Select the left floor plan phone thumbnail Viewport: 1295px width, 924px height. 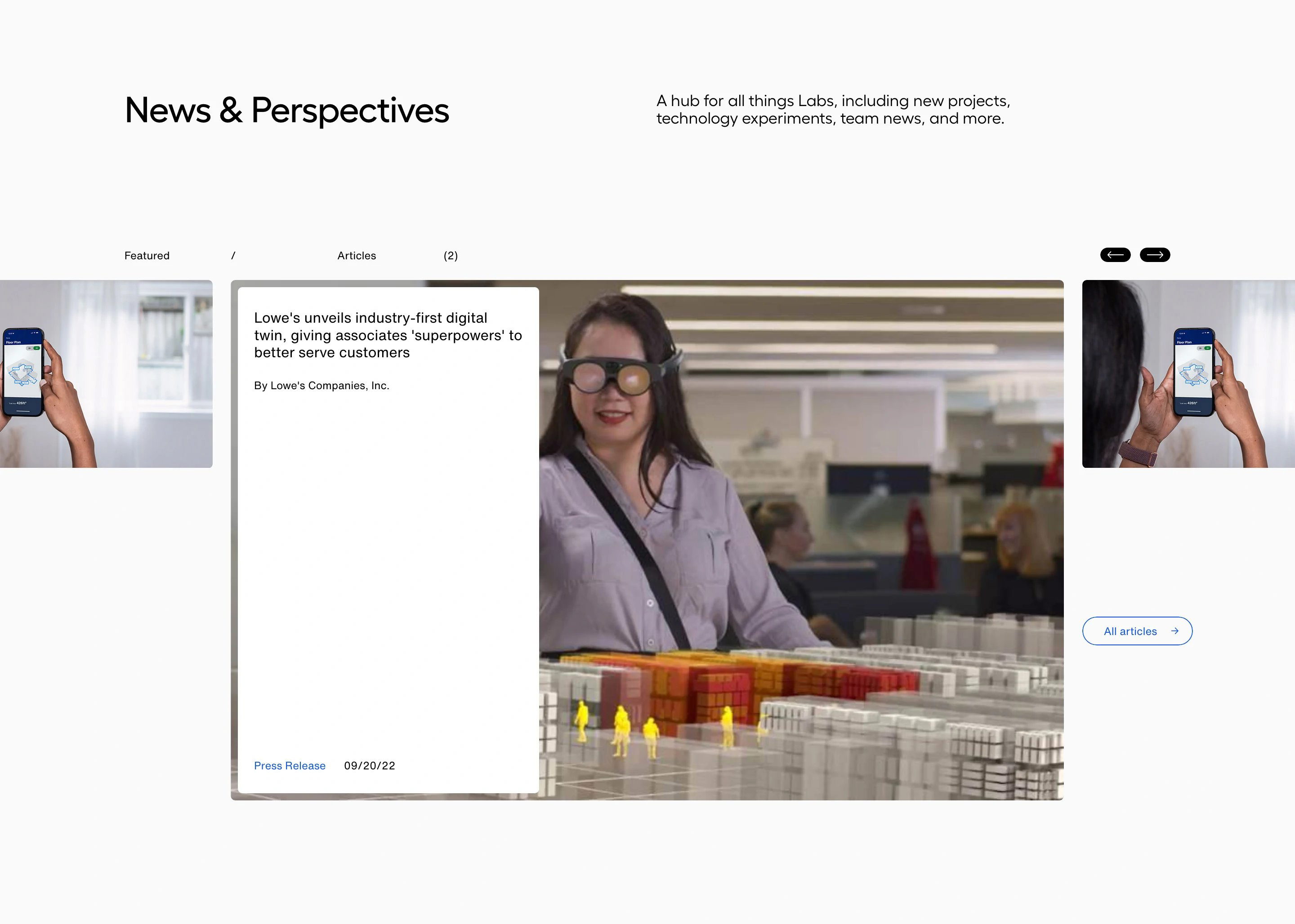(106, 374)
